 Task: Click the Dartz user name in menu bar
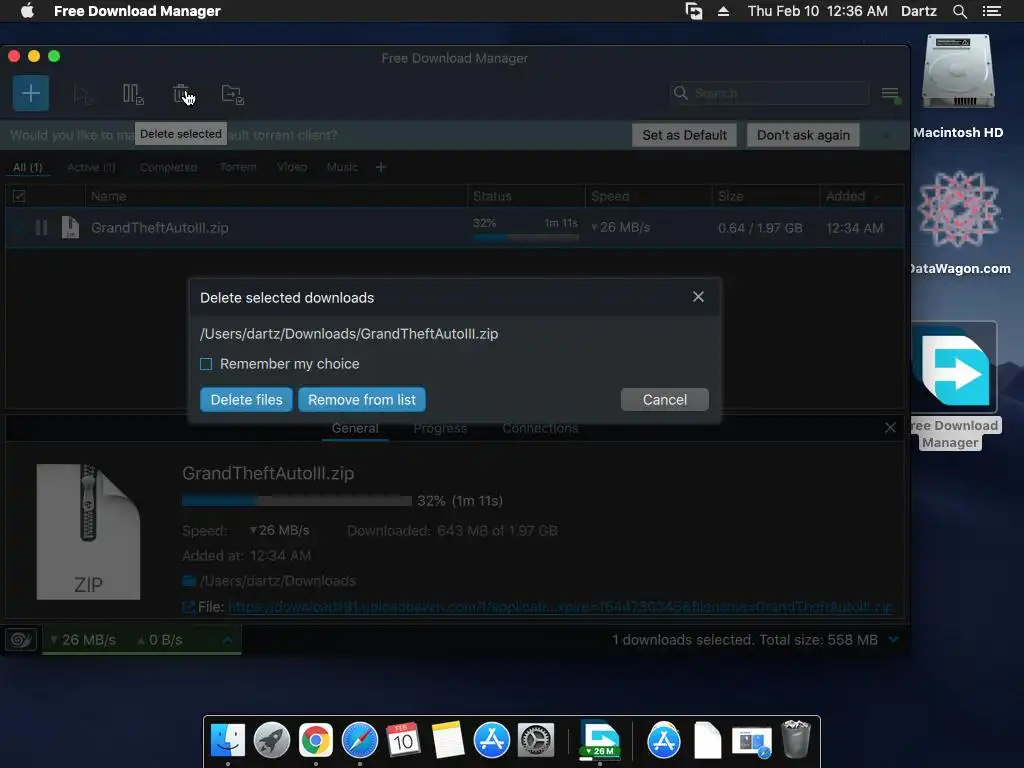point(918,11)
